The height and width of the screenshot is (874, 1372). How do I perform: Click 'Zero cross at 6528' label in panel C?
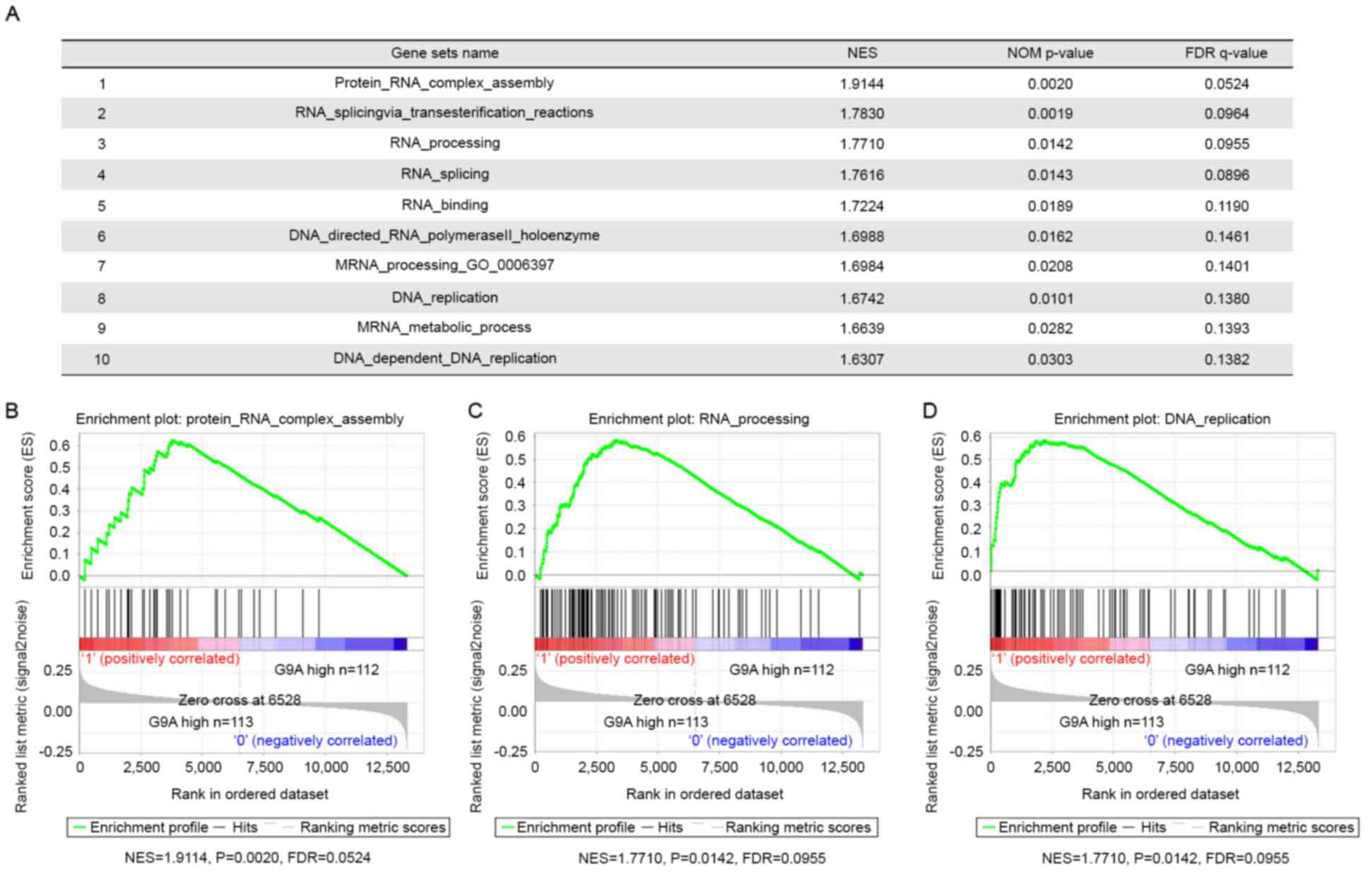694,700
